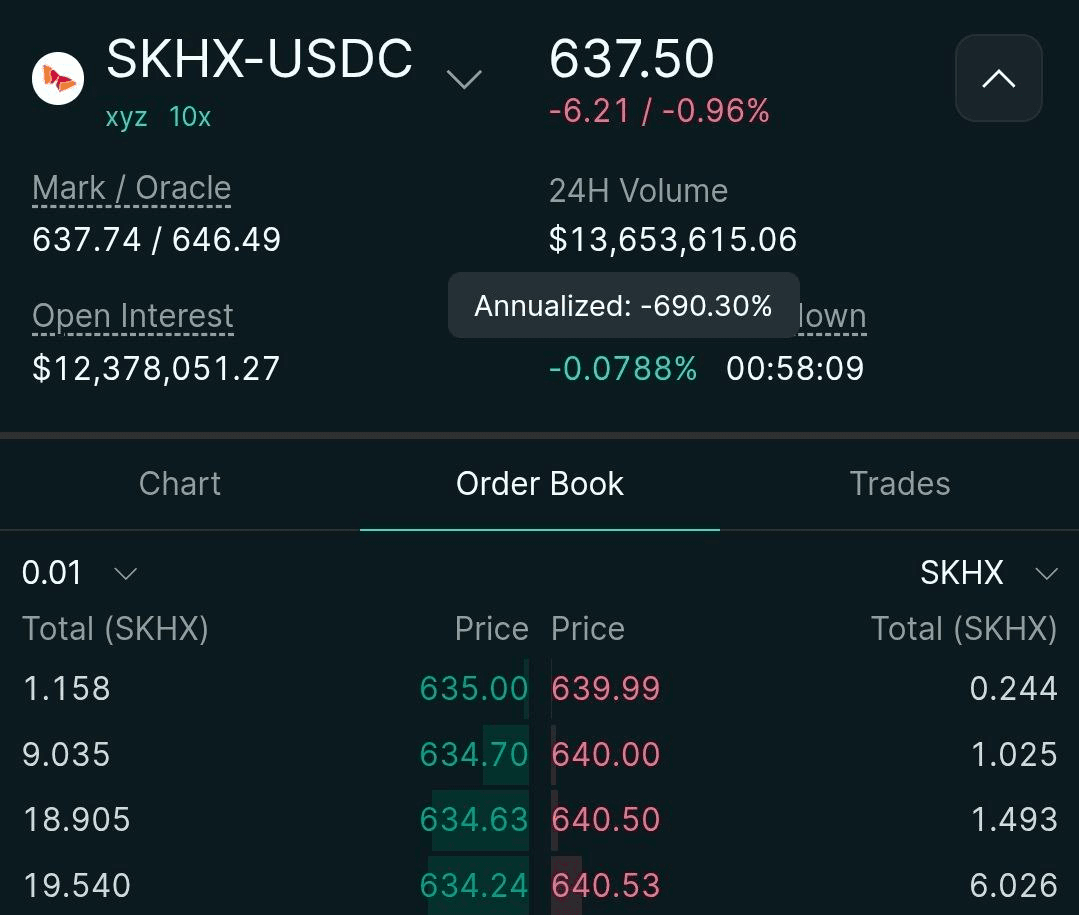Open the Trades tab
1079x915 pixels.
(899, 484)
